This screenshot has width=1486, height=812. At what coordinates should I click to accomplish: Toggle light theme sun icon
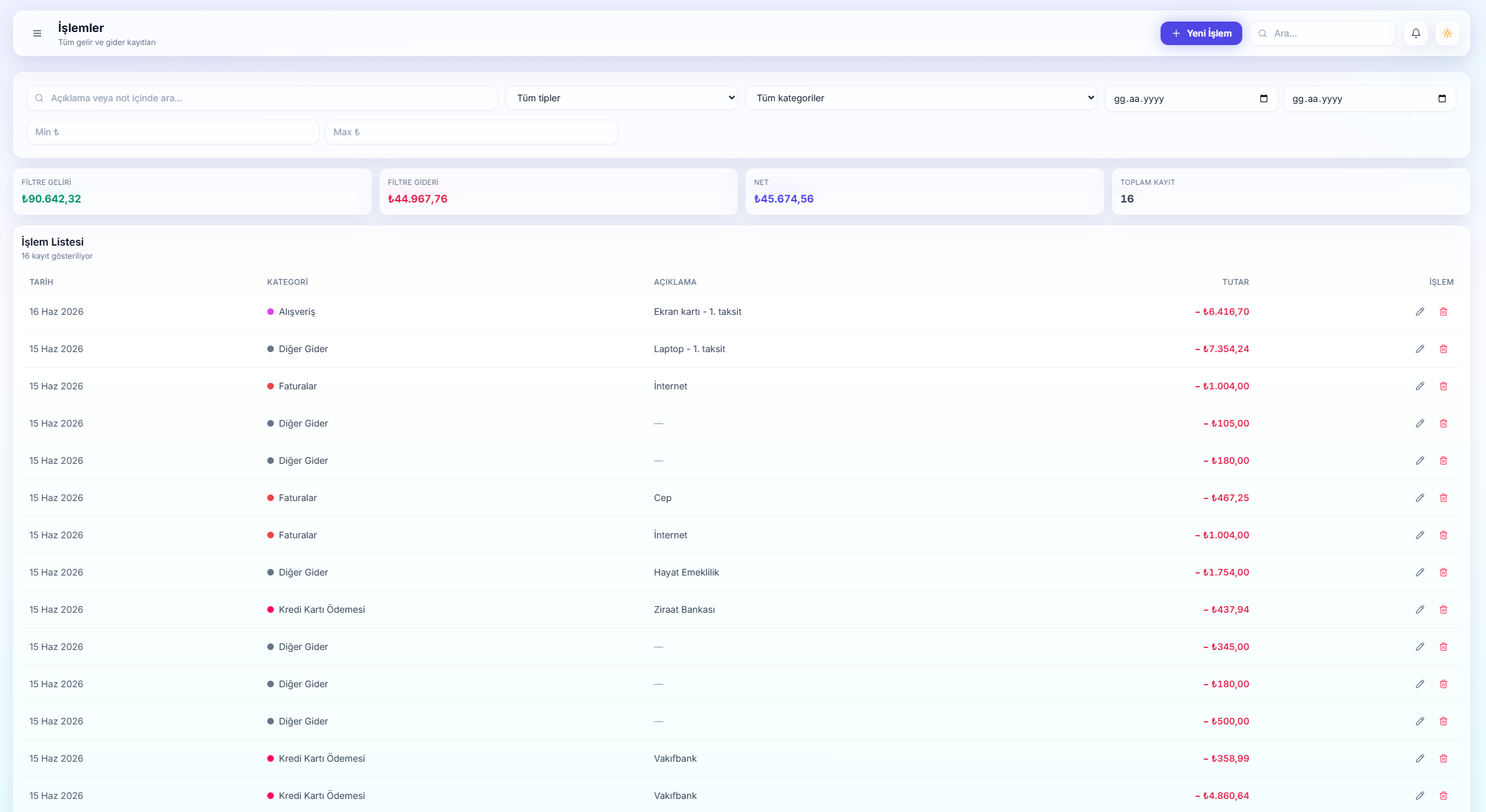tap(1447, 33)
